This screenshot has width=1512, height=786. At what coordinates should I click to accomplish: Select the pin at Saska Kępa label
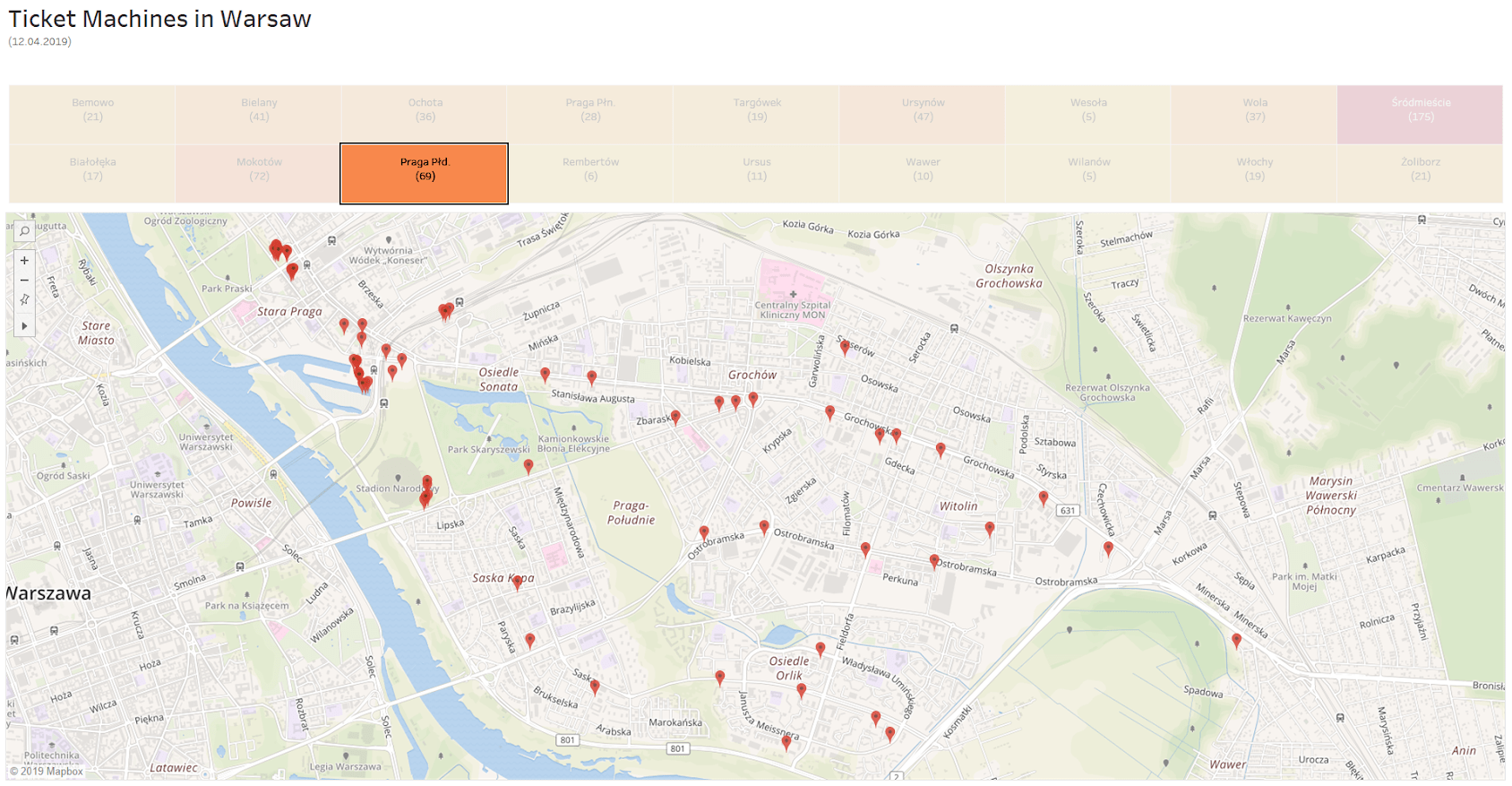click(517, 582)
